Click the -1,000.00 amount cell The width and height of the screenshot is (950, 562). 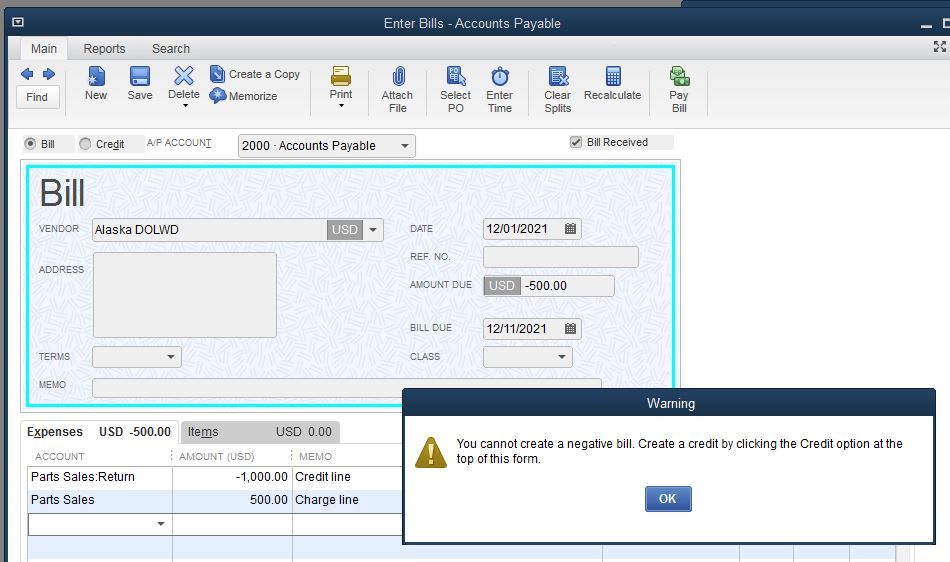click(232, 477)
